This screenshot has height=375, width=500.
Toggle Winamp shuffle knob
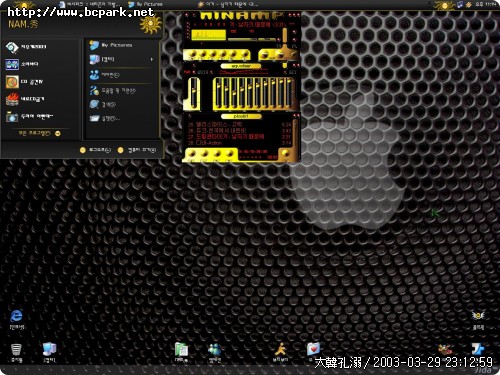coord(265,55)
